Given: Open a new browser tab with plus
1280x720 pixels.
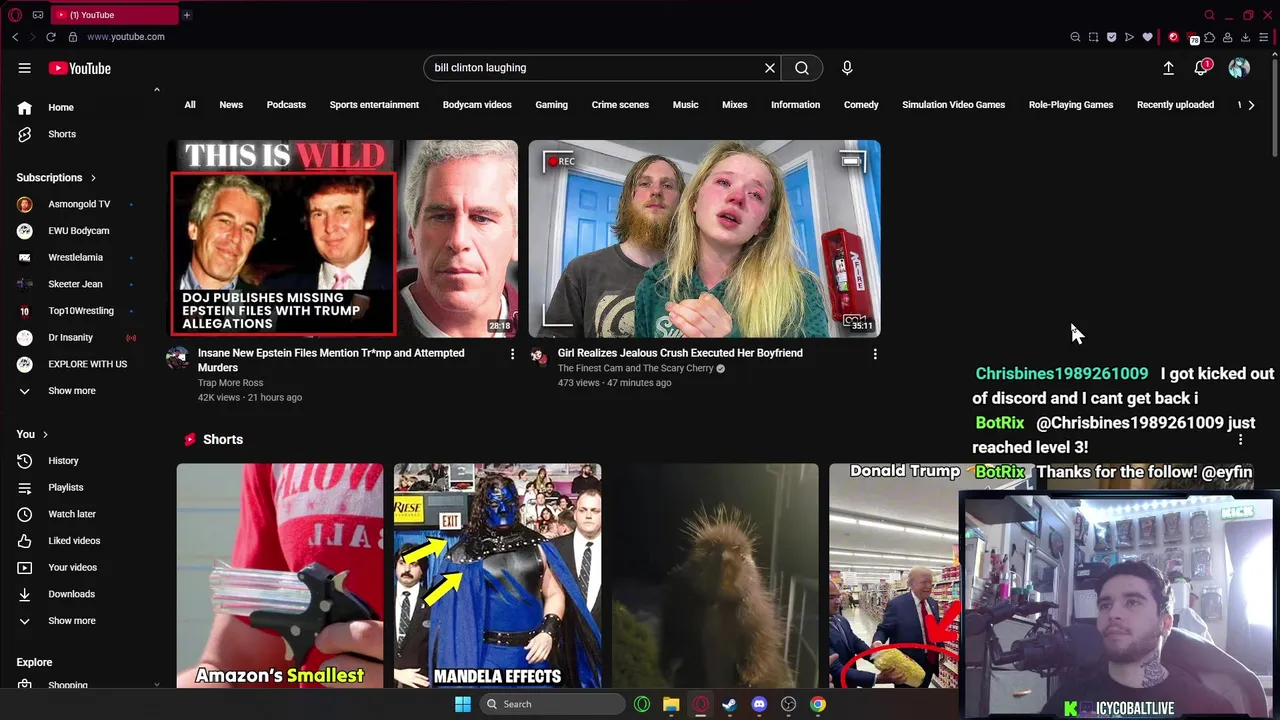Looking at the screenshot, I should [x=186, y=15].
